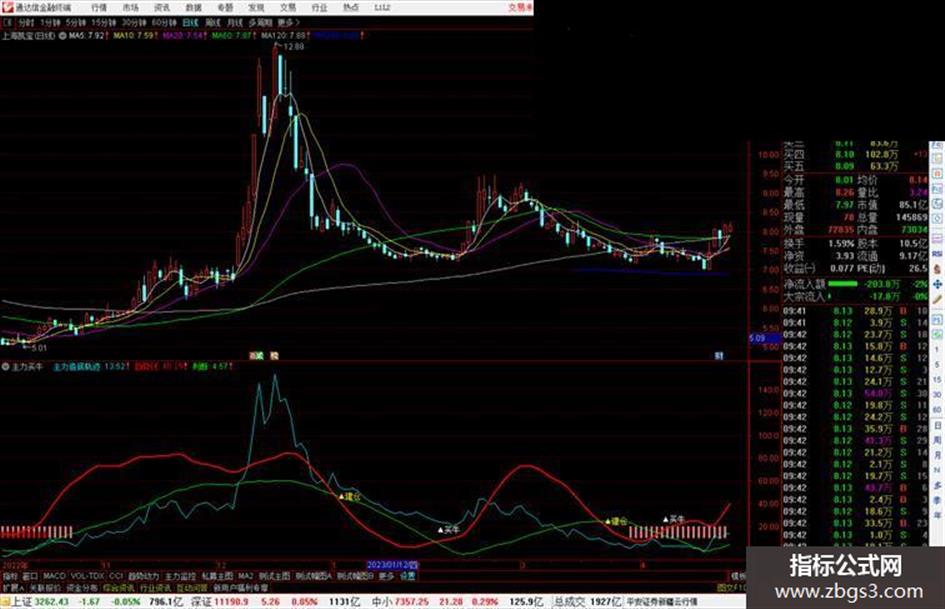Click the 通达信 app logo icon
The width and height of the screenshot is (945, 609).
[x=7, y=7]
